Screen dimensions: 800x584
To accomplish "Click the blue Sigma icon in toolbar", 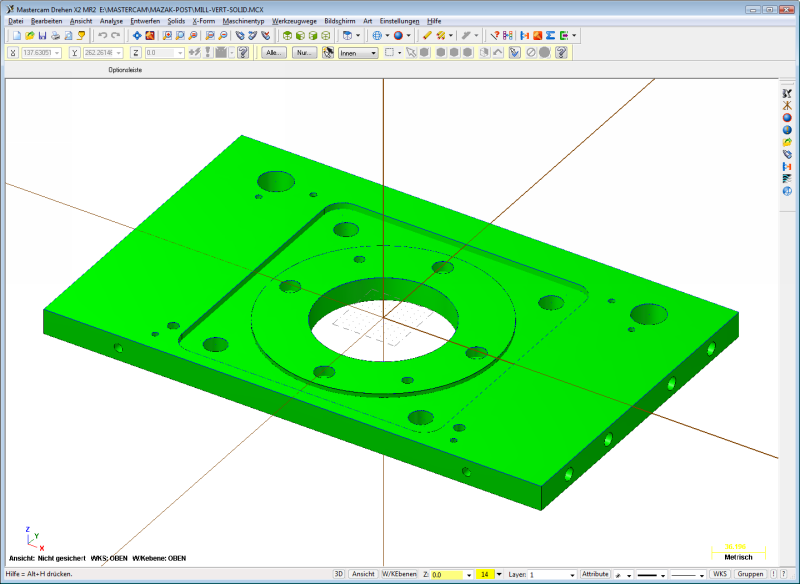I will 550,36.
